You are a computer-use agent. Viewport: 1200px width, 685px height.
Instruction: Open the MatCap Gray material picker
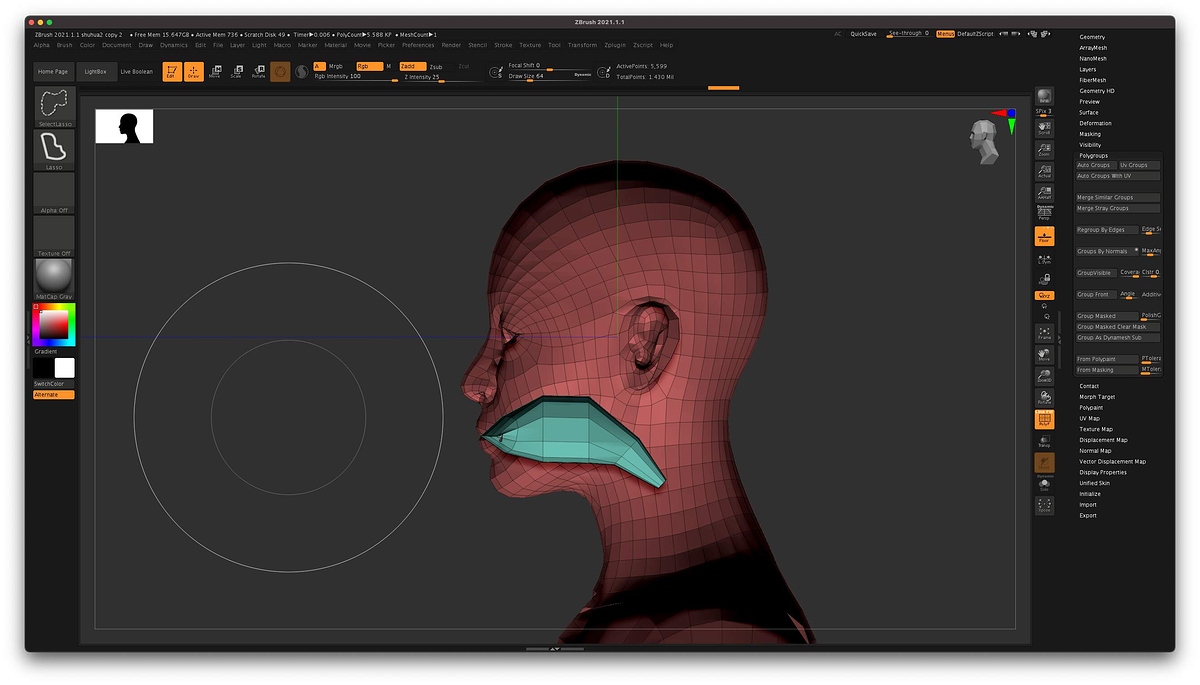[54, 279]
